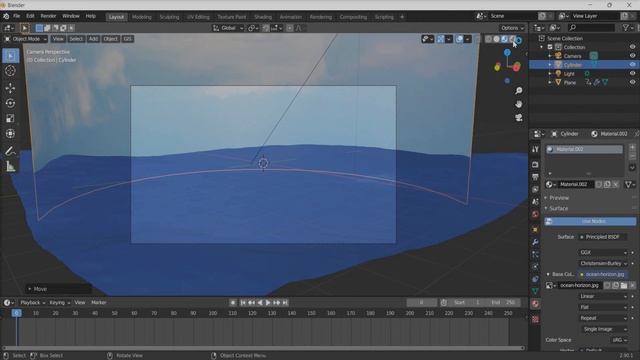This screenshot has height=360, width=640.
Task: Click the open image folder icon
Action: coord(624,285)
